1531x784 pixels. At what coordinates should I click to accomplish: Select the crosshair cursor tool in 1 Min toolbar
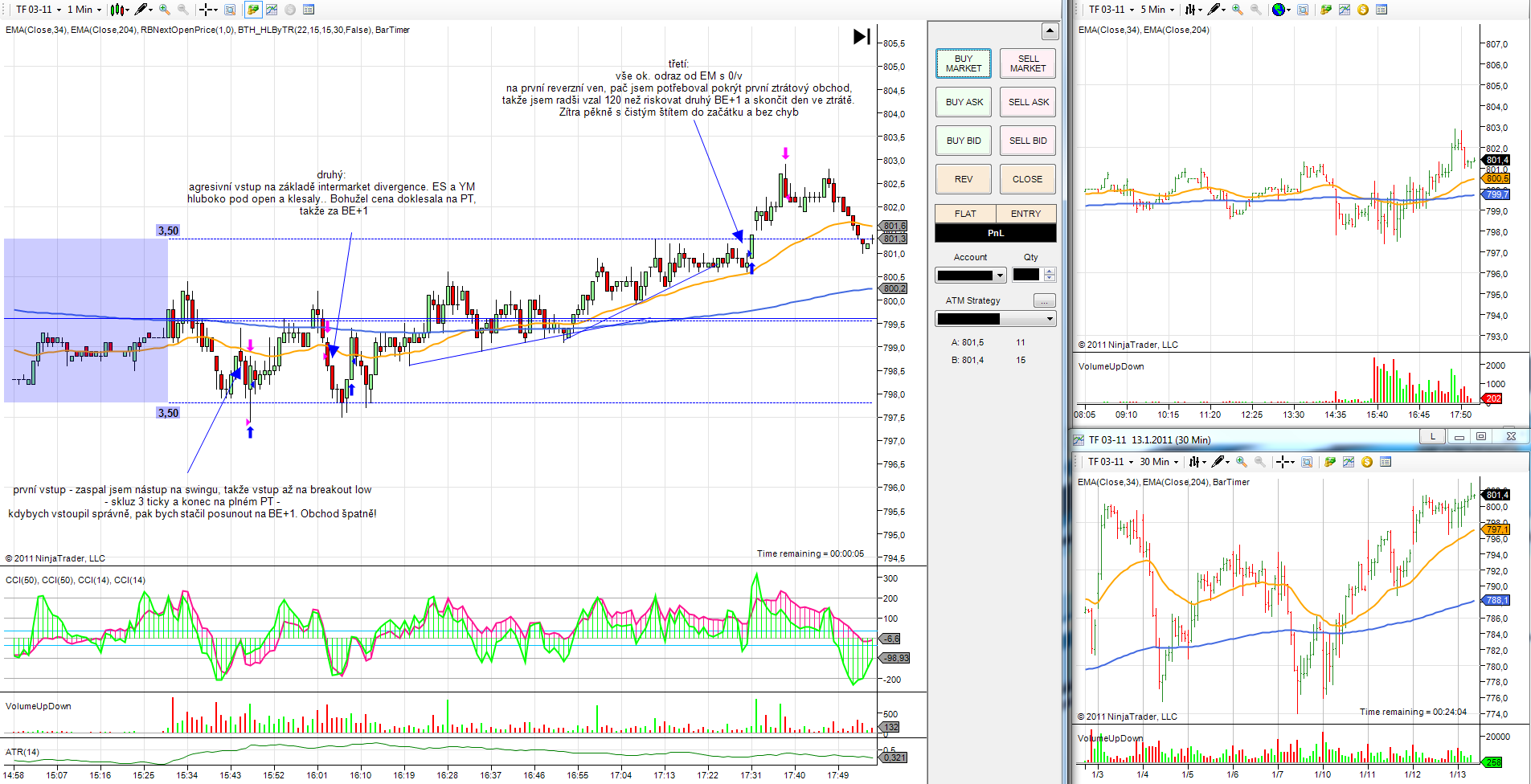coord(206,10)
